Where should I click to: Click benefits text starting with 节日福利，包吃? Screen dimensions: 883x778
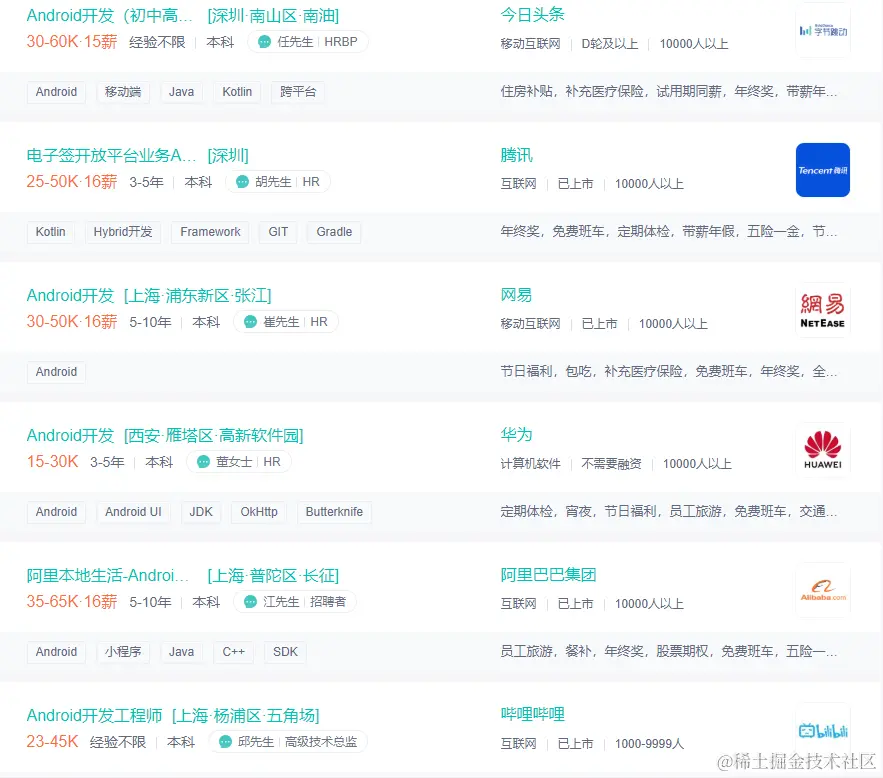click(668, 372)
